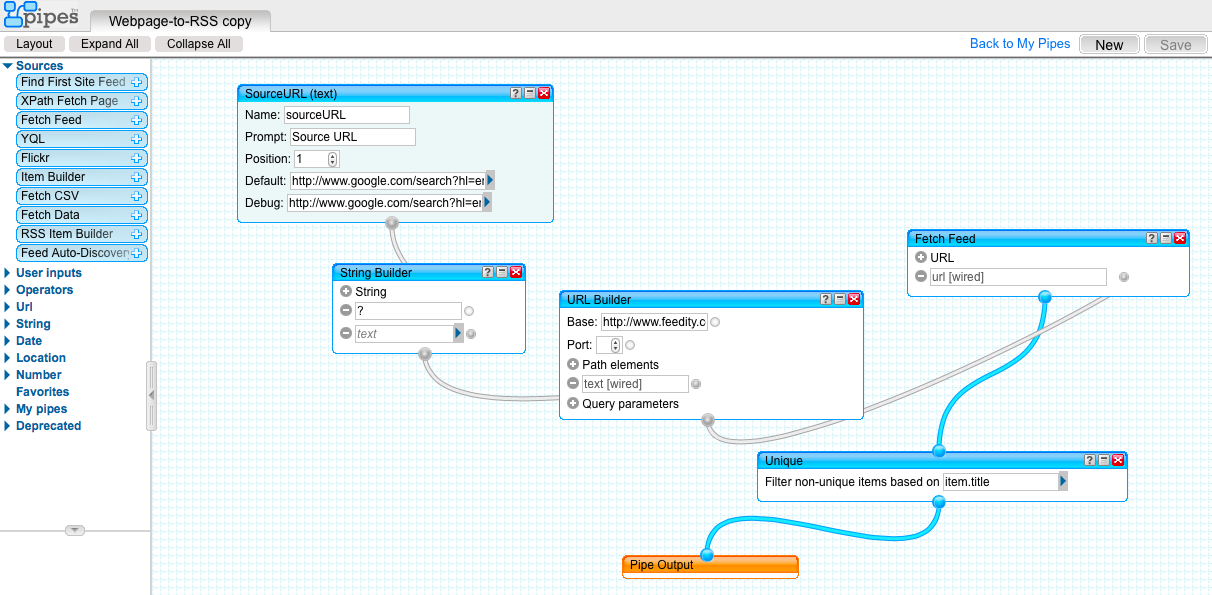Remove the wired text row in String Builder
This screenshot has height=595, width=1212.
click(x=346, y=334)
